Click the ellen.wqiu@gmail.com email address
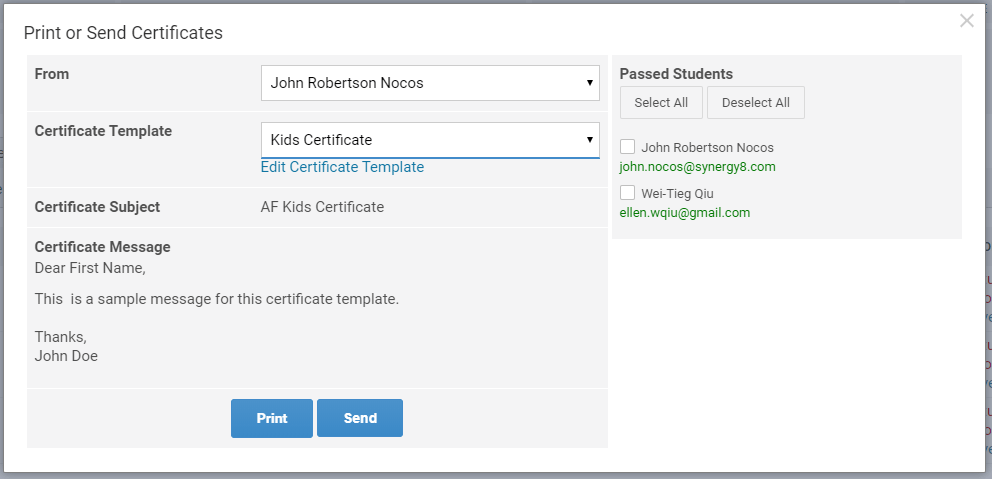Image resolution: width=992 pixels, height=479 pixels. point(685,213)
